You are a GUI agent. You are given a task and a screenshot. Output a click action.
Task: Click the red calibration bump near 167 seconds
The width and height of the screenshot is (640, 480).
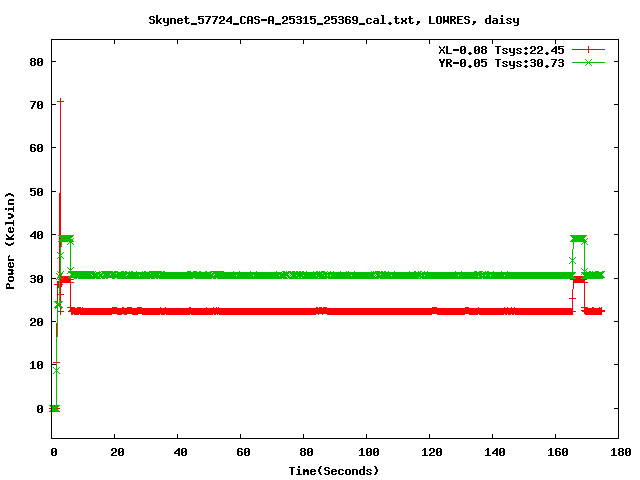(578, 280)
